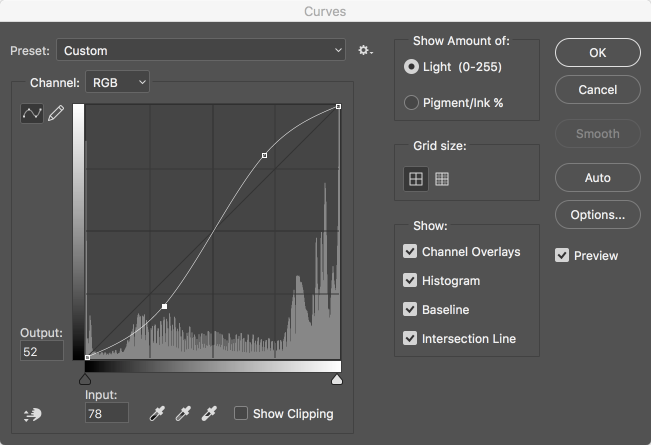
Task: Toggle Intersection Line checkbox
Action: (x=410, y=338)
